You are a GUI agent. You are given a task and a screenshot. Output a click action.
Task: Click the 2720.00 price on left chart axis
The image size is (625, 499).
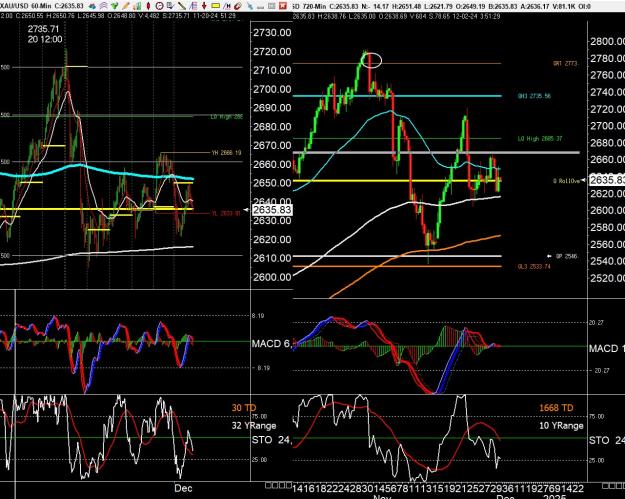click(x=272, y=51)
